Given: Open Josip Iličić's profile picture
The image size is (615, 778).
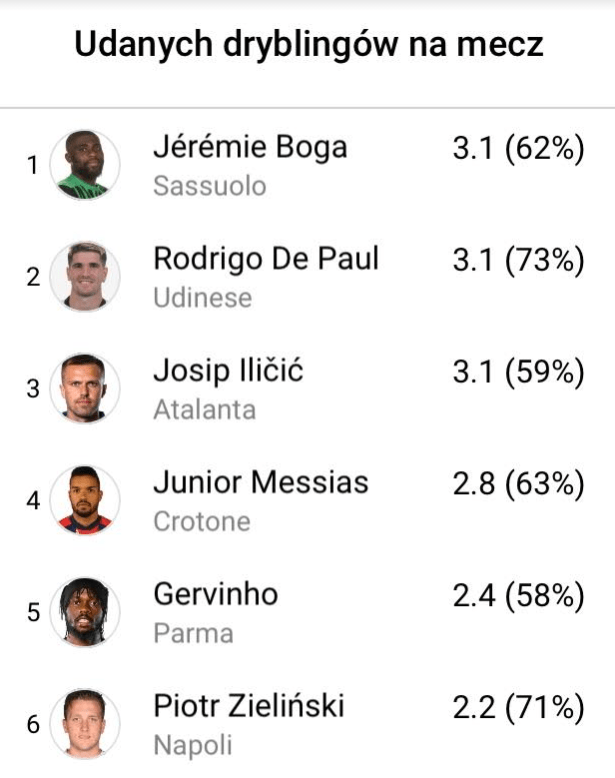Looking at the screenshot, I should point(84,388).
